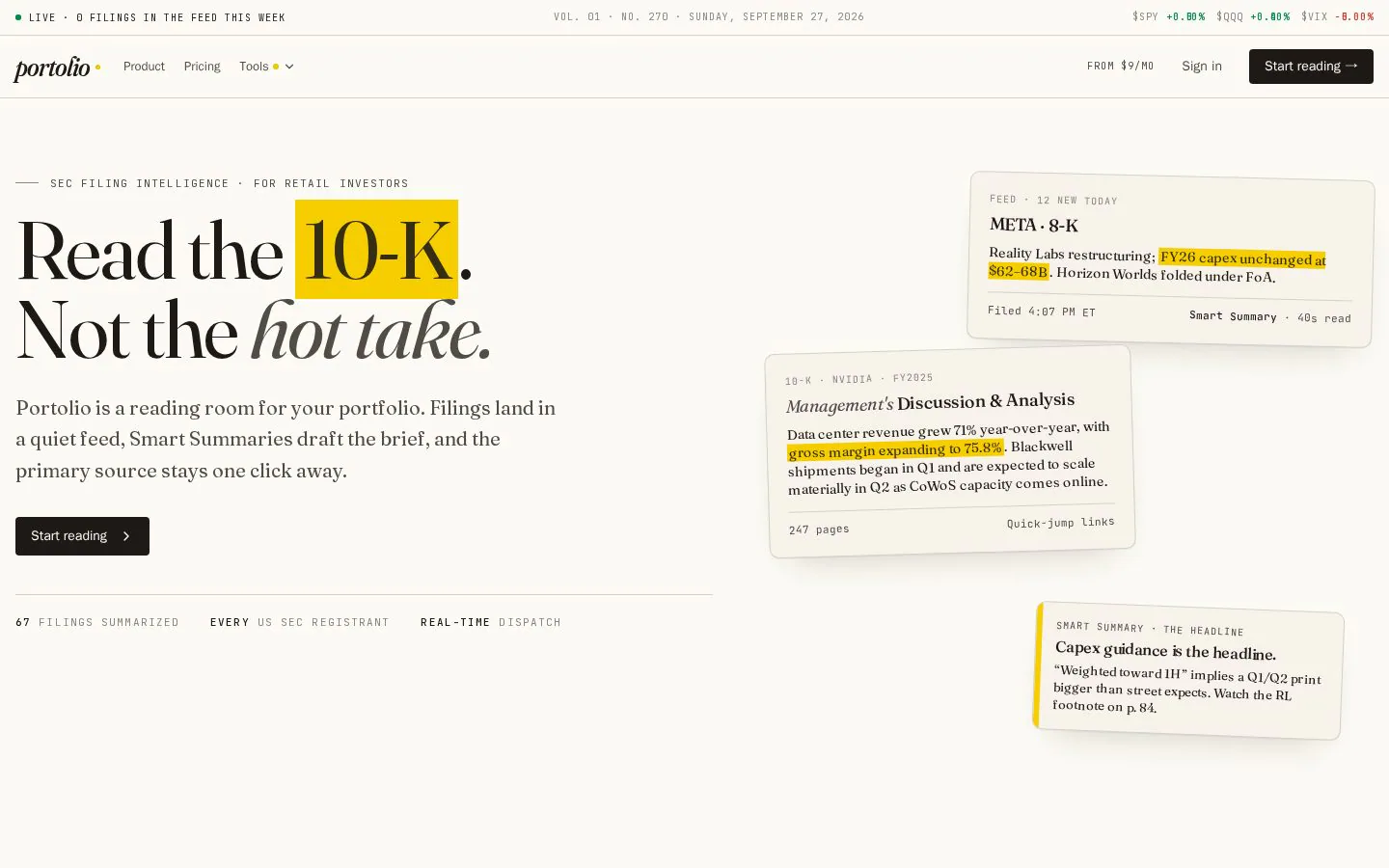
Task: Click 67 FILINGS SUMMARIZED stat
Action: [97, 622]
